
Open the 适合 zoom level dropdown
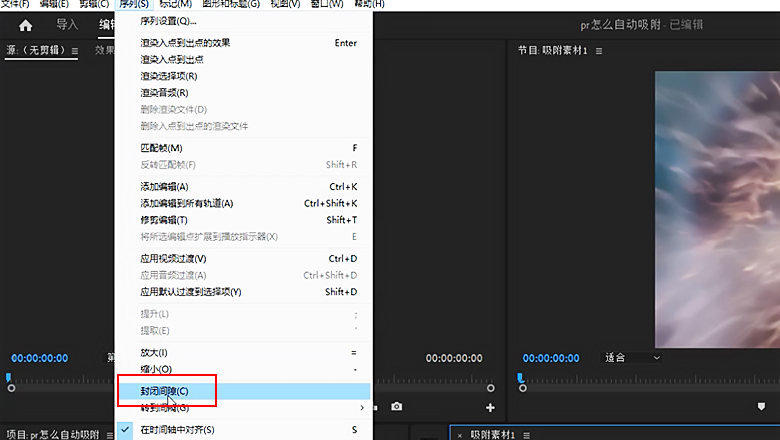[x=632, y=357]
